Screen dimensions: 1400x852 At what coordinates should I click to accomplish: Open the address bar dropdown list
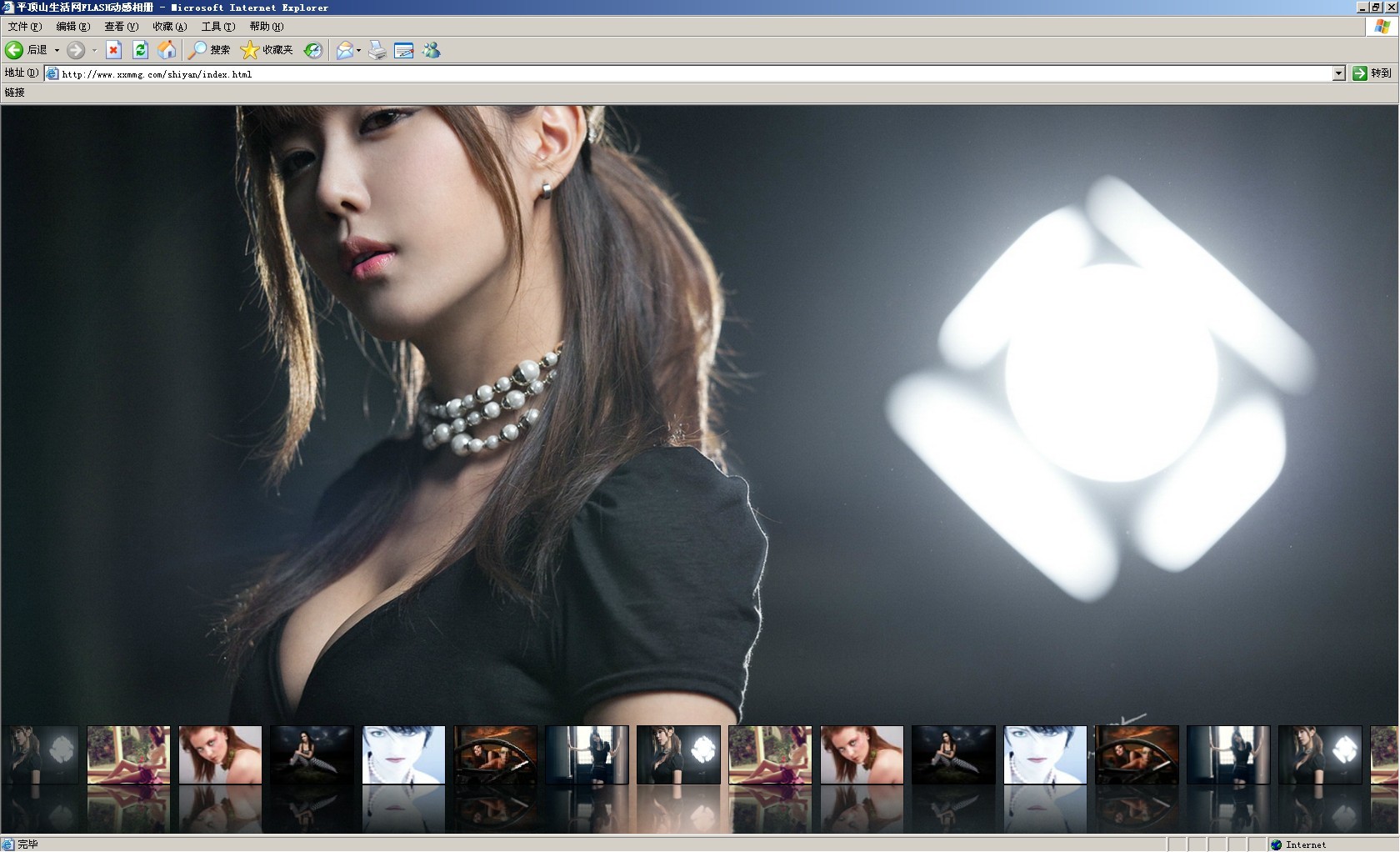[1338, 73]
